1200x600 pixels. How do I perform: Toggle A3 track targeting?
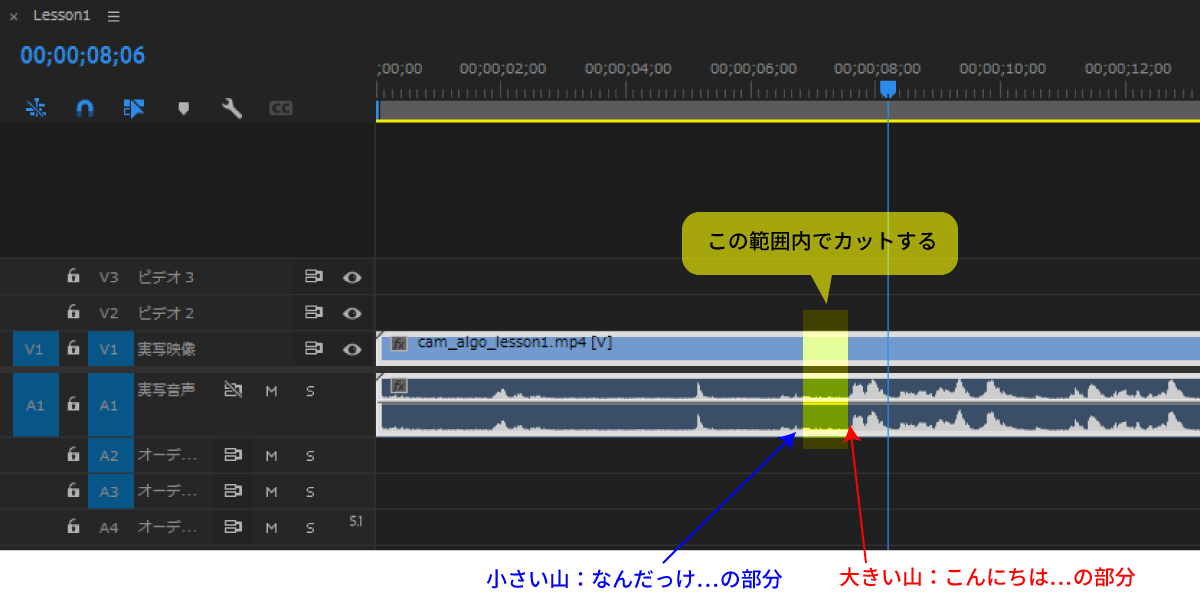coord(109,492)
